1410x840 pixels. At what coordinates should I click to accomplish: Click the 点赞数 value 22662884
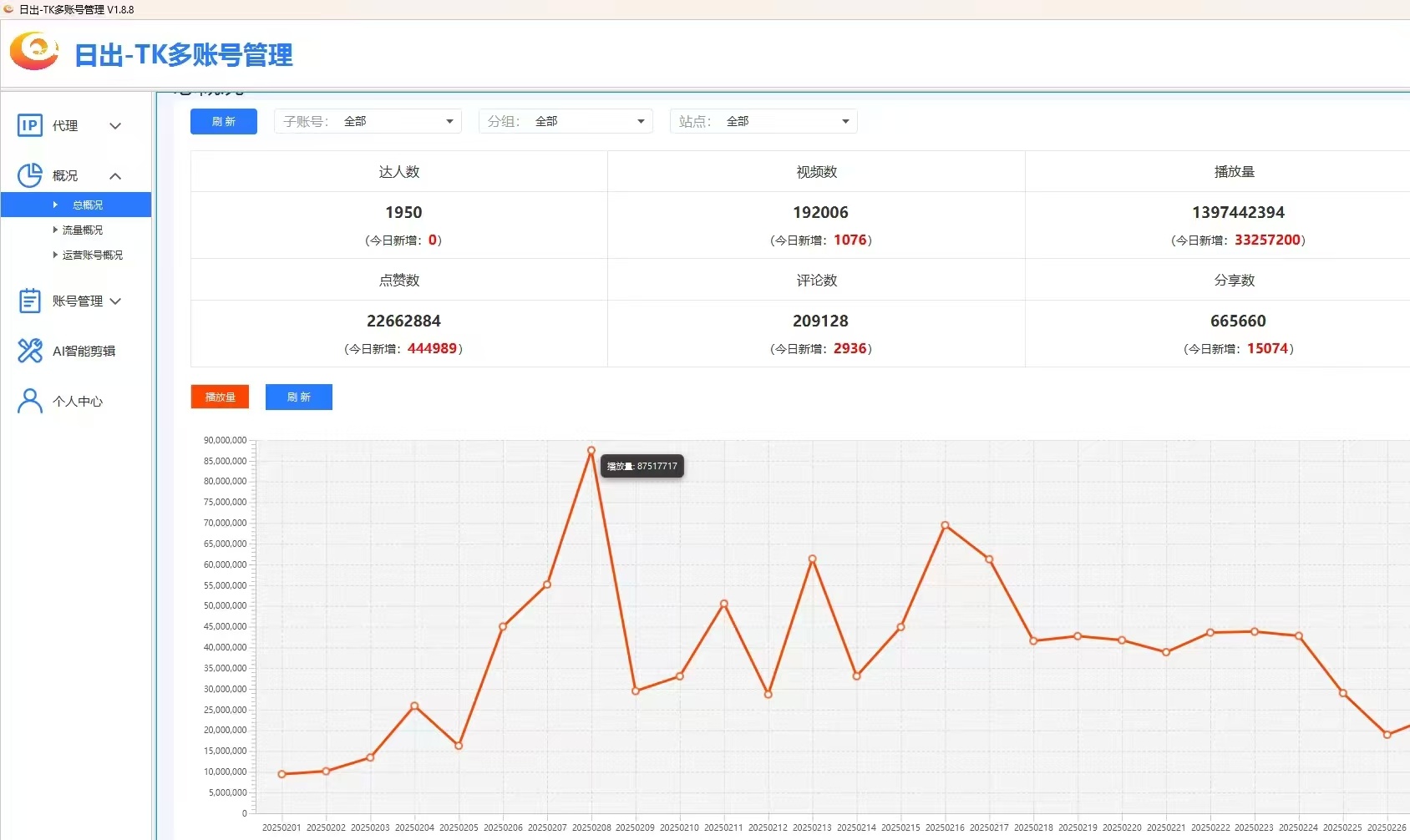[x=403, y=321]
